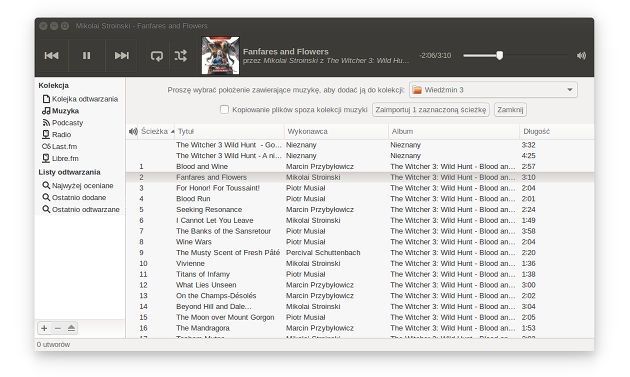Sort by the Album column header

454,131
